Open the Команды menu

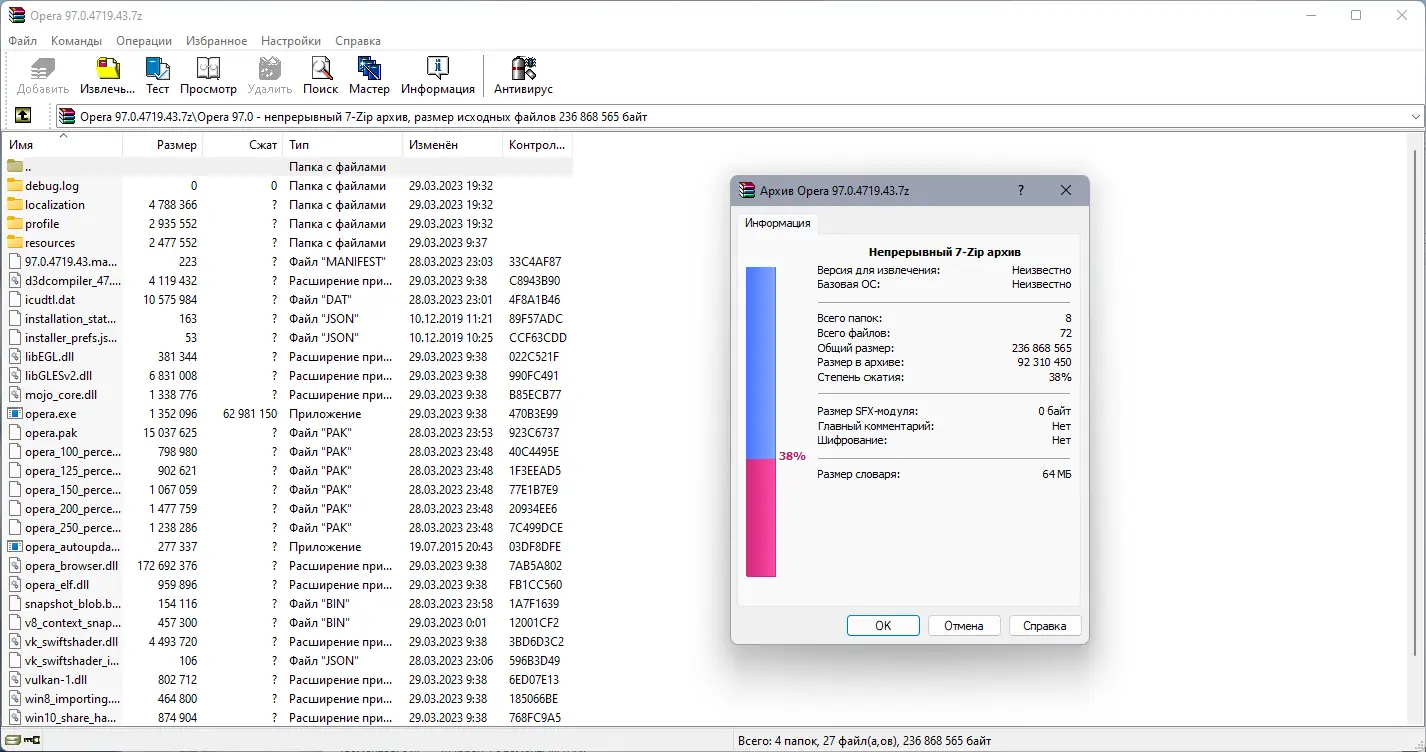(77, 41)
